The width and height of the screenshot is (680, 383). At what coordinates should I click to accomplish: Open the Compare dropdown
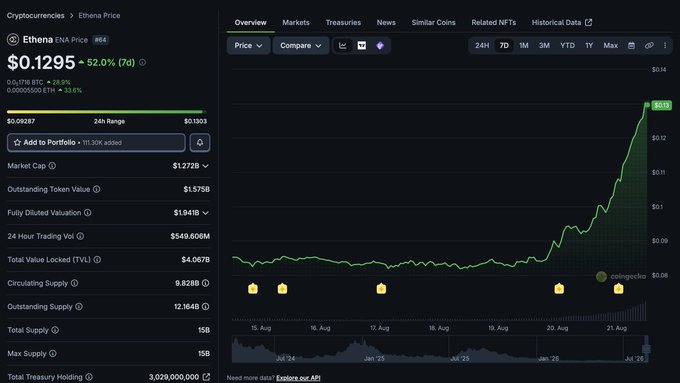(x=301, y=46)
